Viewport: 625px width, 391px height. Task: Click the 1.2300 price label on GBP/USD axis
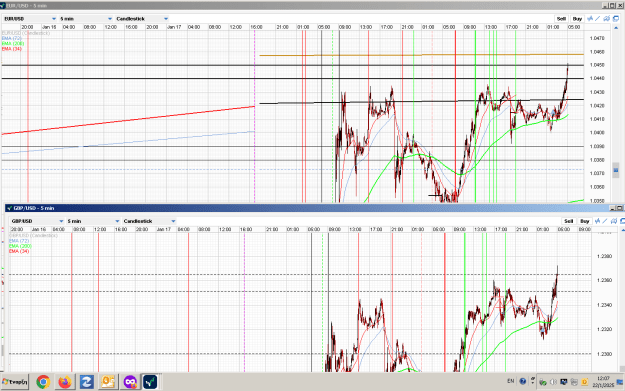(605, 354)
